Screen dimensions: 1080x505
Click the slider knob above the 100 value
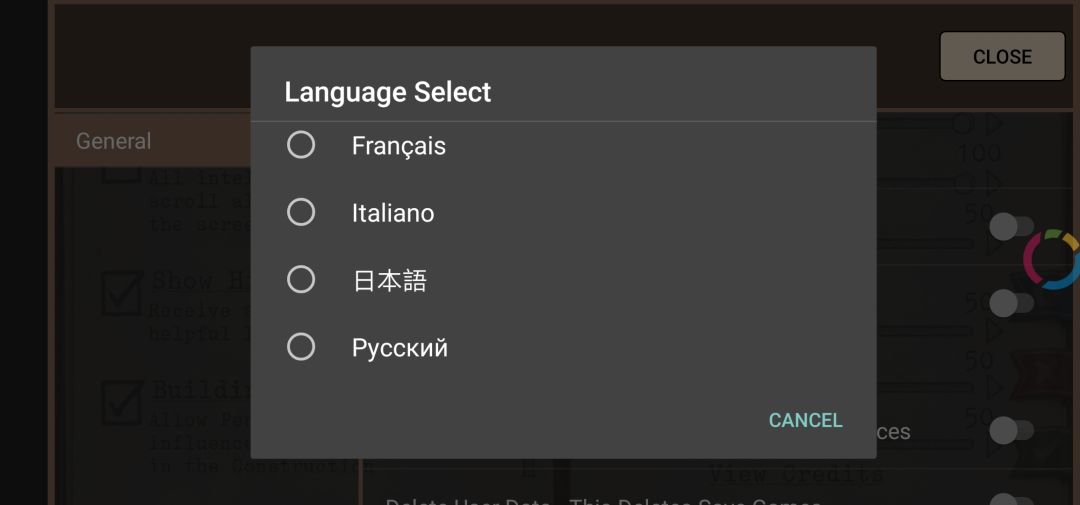pos(962,125)
